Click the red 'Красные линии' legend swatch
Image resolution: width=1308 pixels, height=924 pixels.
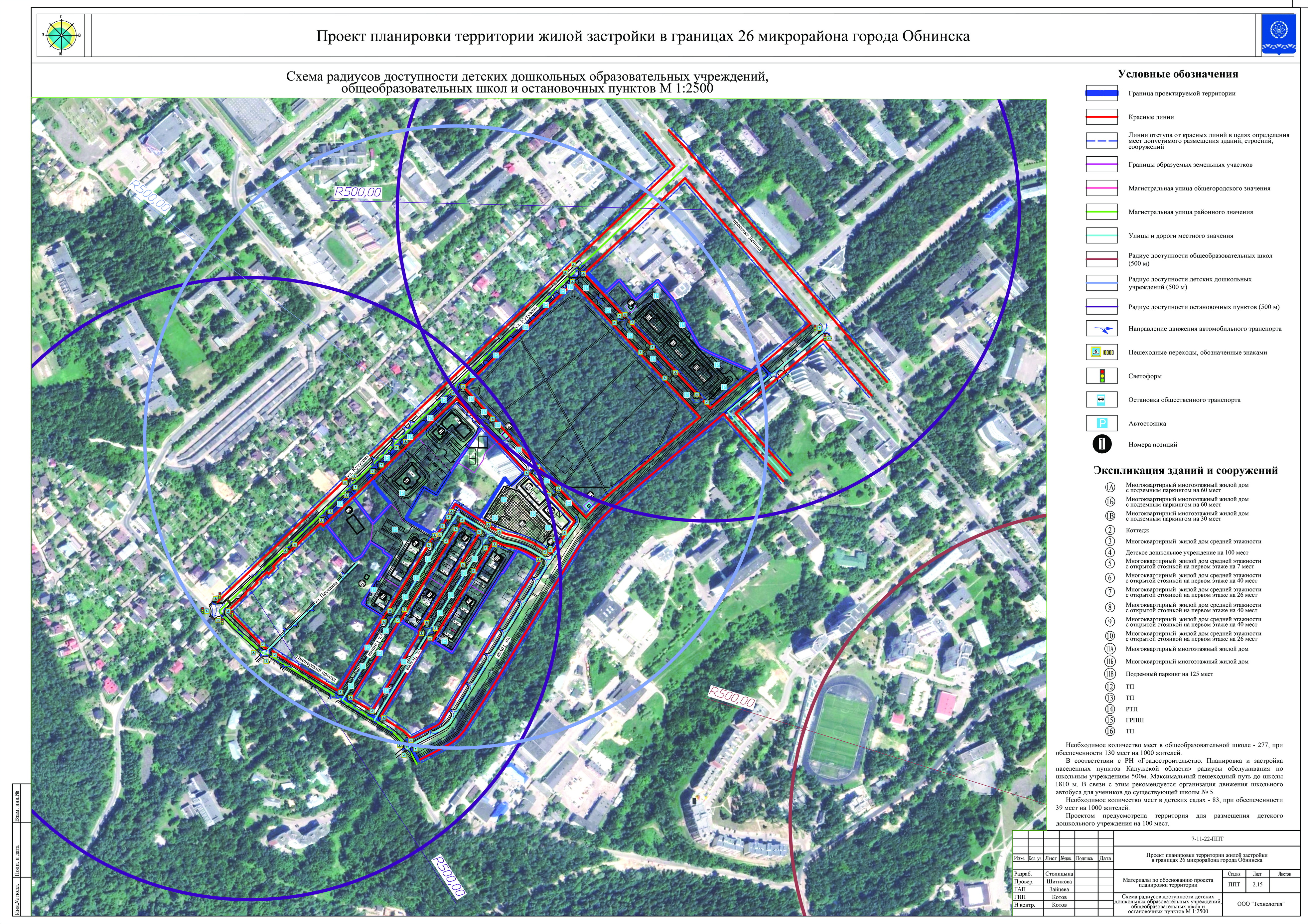[x=1102, y=117]
